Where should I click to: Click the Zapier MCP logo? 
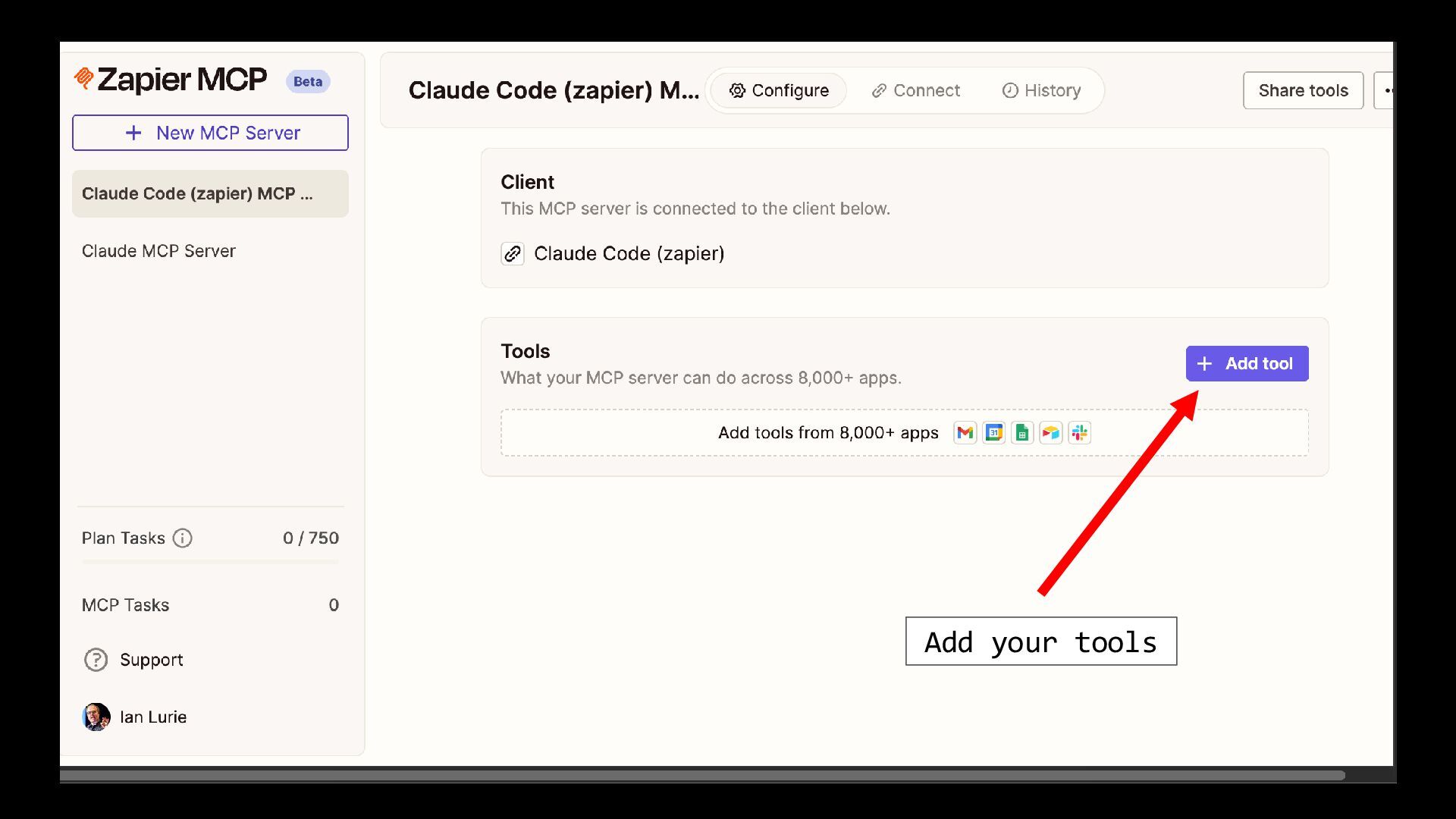click(x=171, y=80)
